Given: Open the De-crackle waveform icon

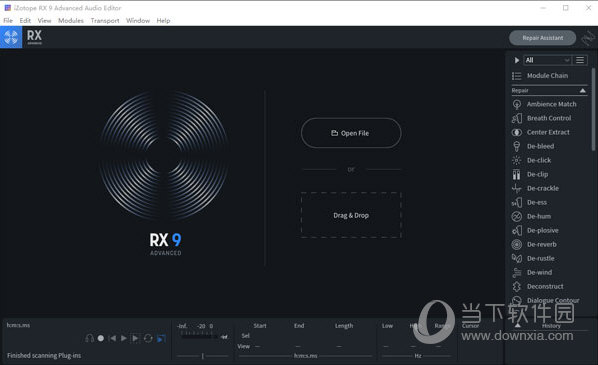Looking at the screenshot, I should tap(517, 188).
